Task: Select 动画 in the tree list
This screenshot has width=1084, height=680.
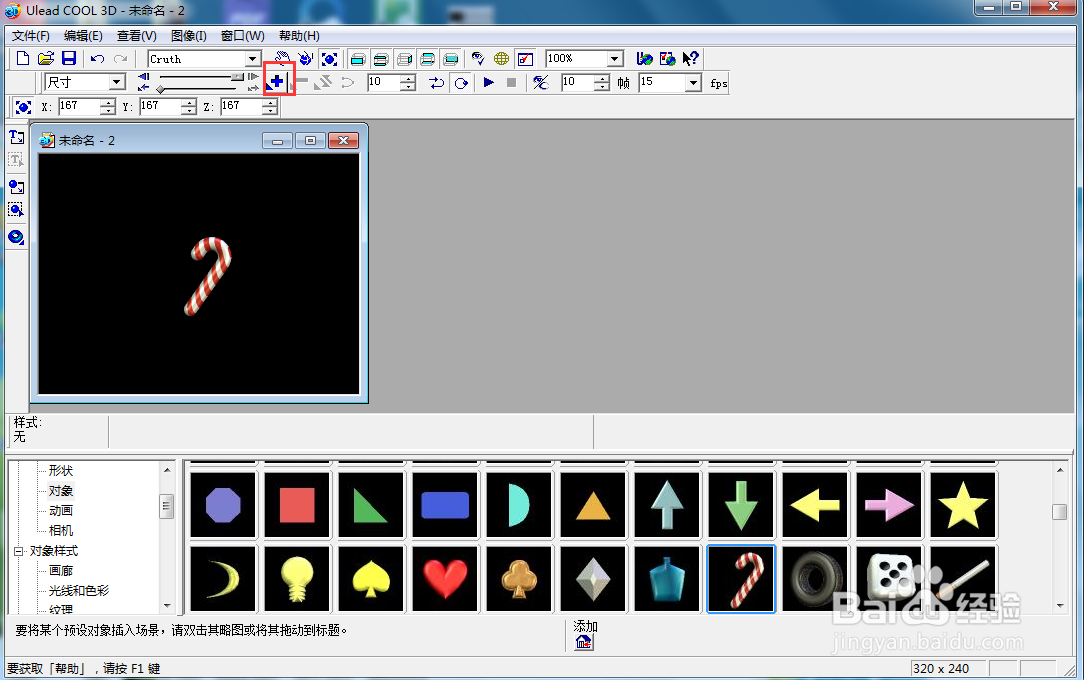Action: (x=61, y=511)
